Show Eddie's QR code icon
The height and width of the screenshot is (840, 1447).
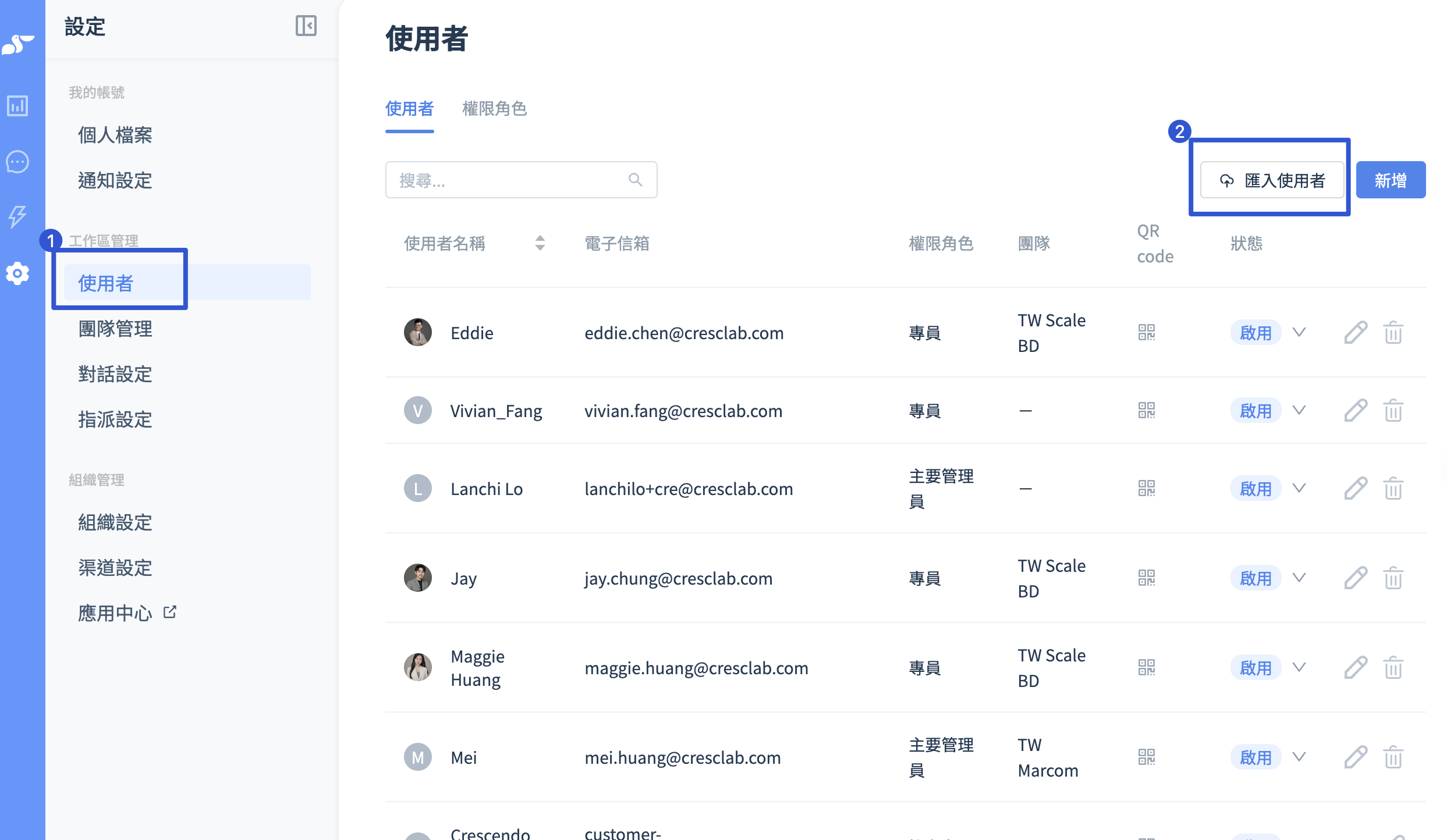[x=1146, y=333]
